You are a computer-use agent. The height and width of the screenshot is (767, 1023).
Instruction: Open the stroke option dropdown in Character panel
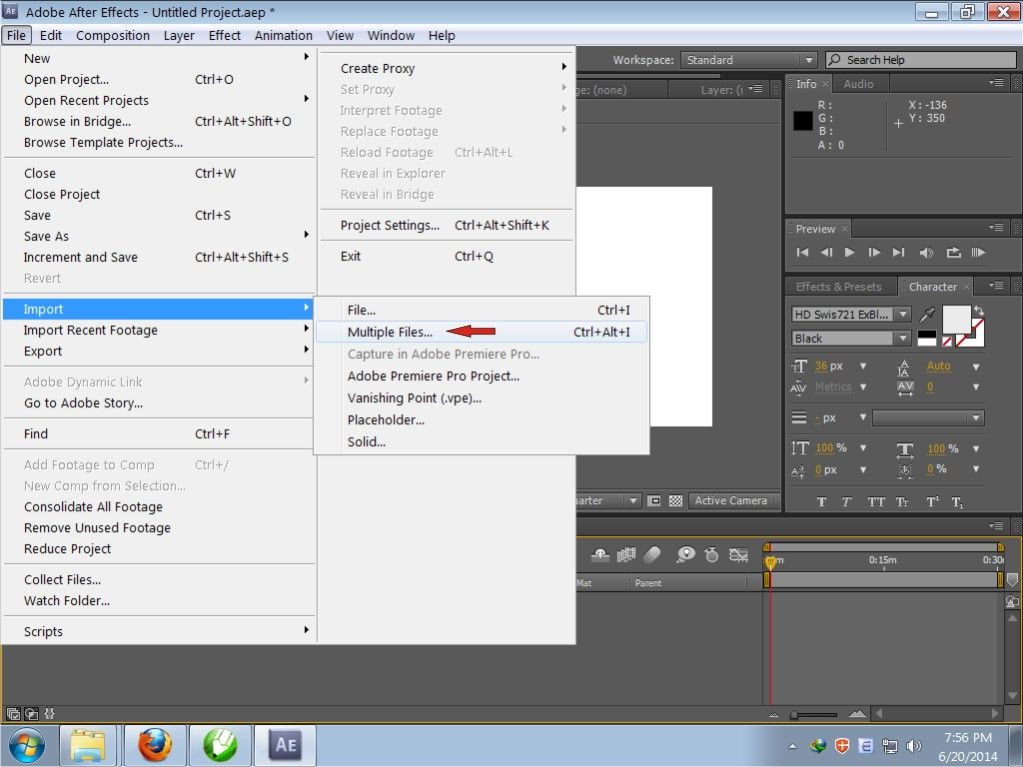pyautogui.click(x=928, y=418)
